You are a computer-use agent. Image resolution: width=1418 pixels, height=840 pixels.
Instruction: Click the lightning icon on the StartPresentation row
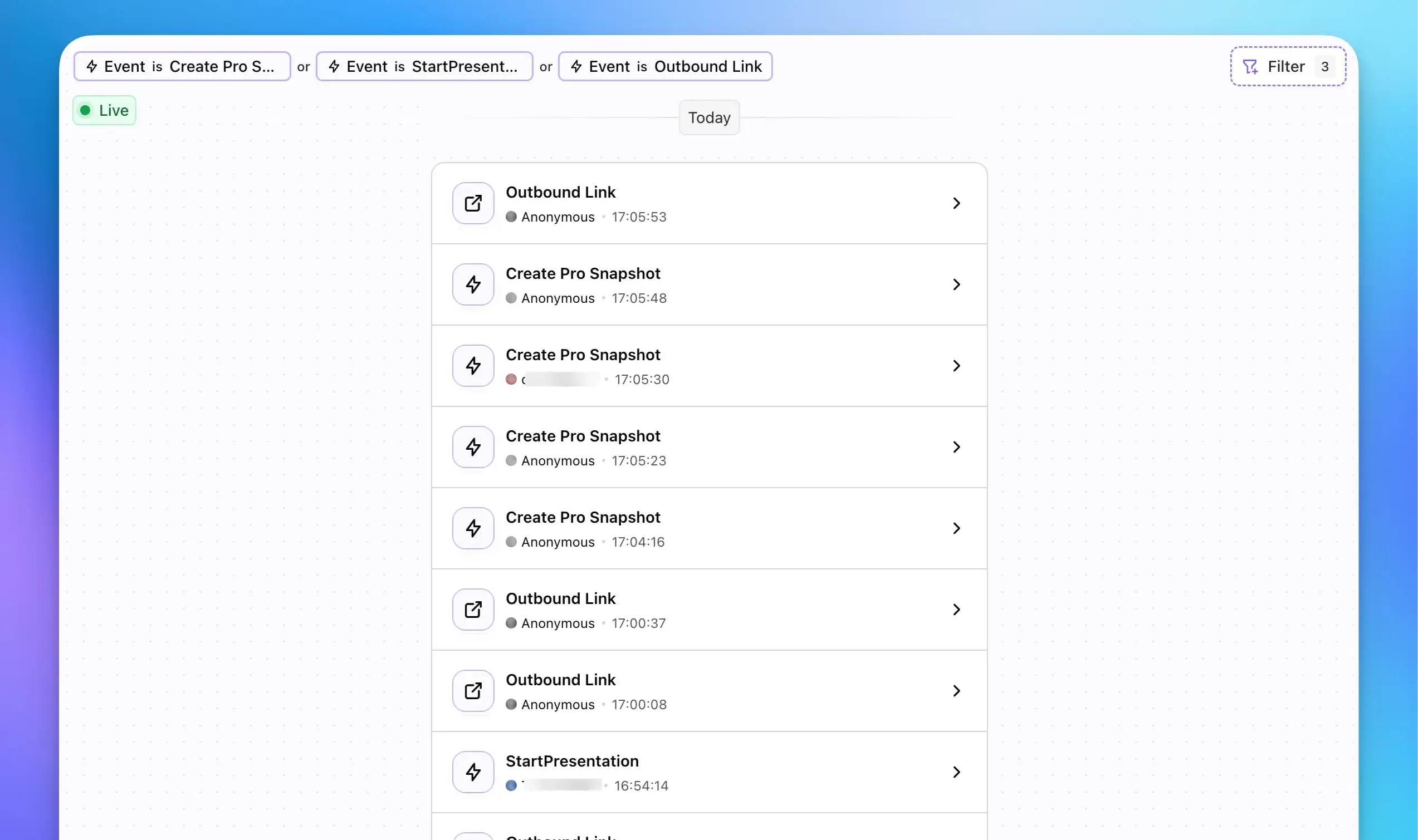pyautogui.click(x=472, y=772)
